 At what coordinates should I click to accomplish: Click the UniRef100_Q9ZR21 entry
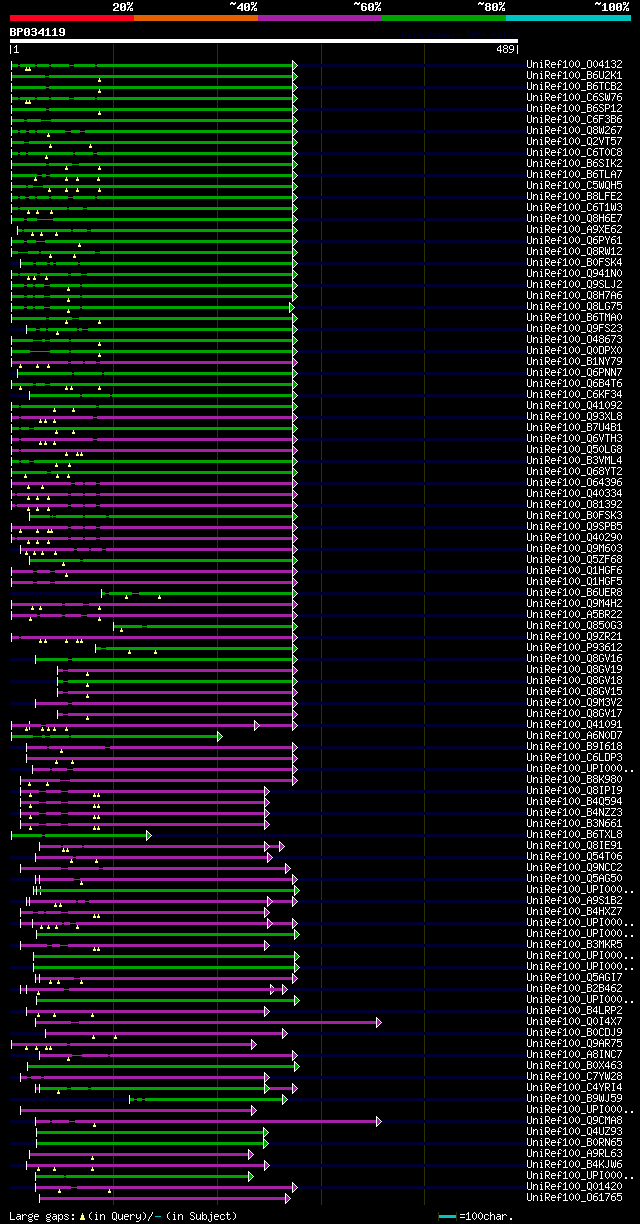(574, 637)
